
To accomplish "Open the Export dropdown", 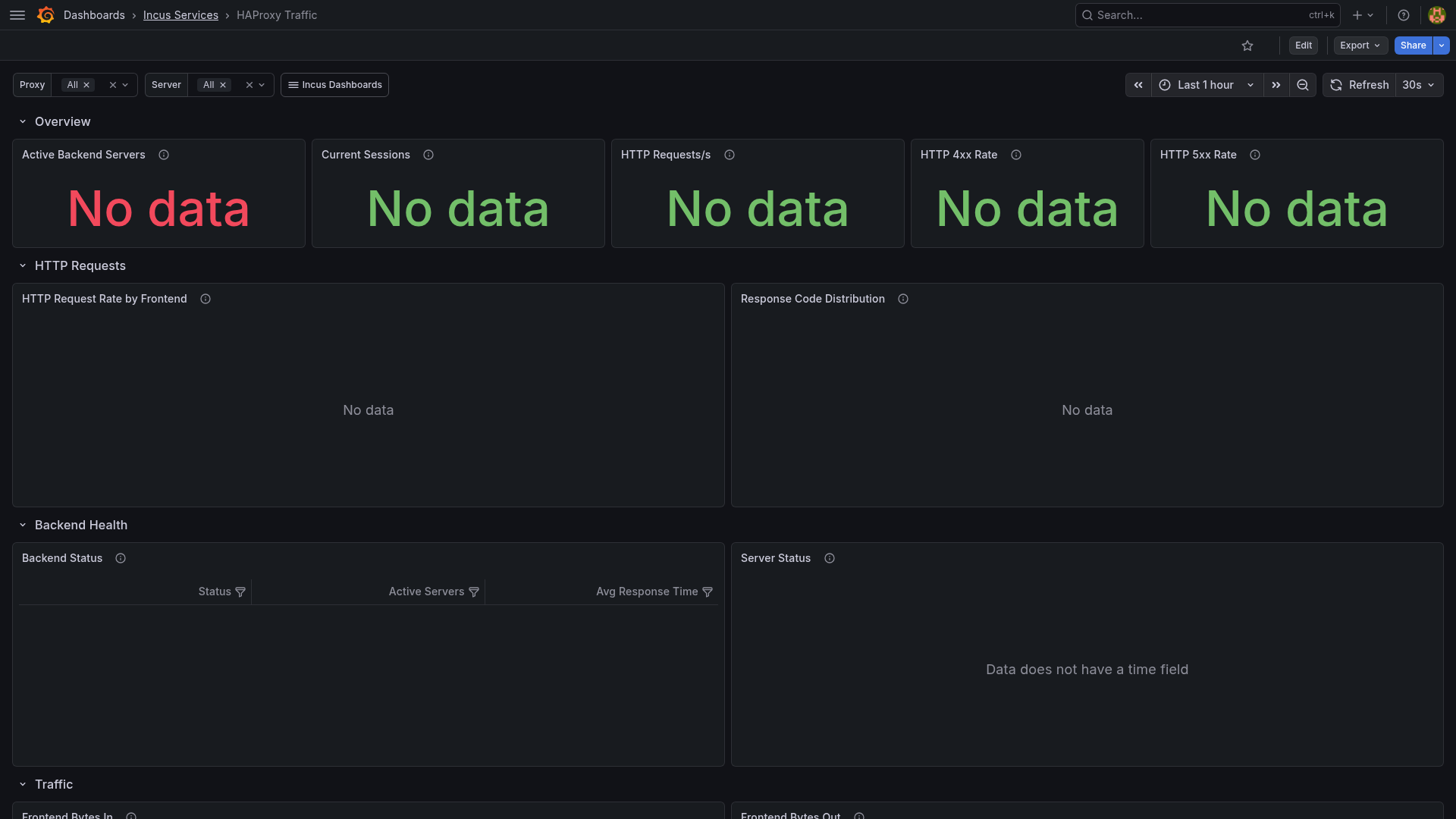I will tap(1360, 45).
